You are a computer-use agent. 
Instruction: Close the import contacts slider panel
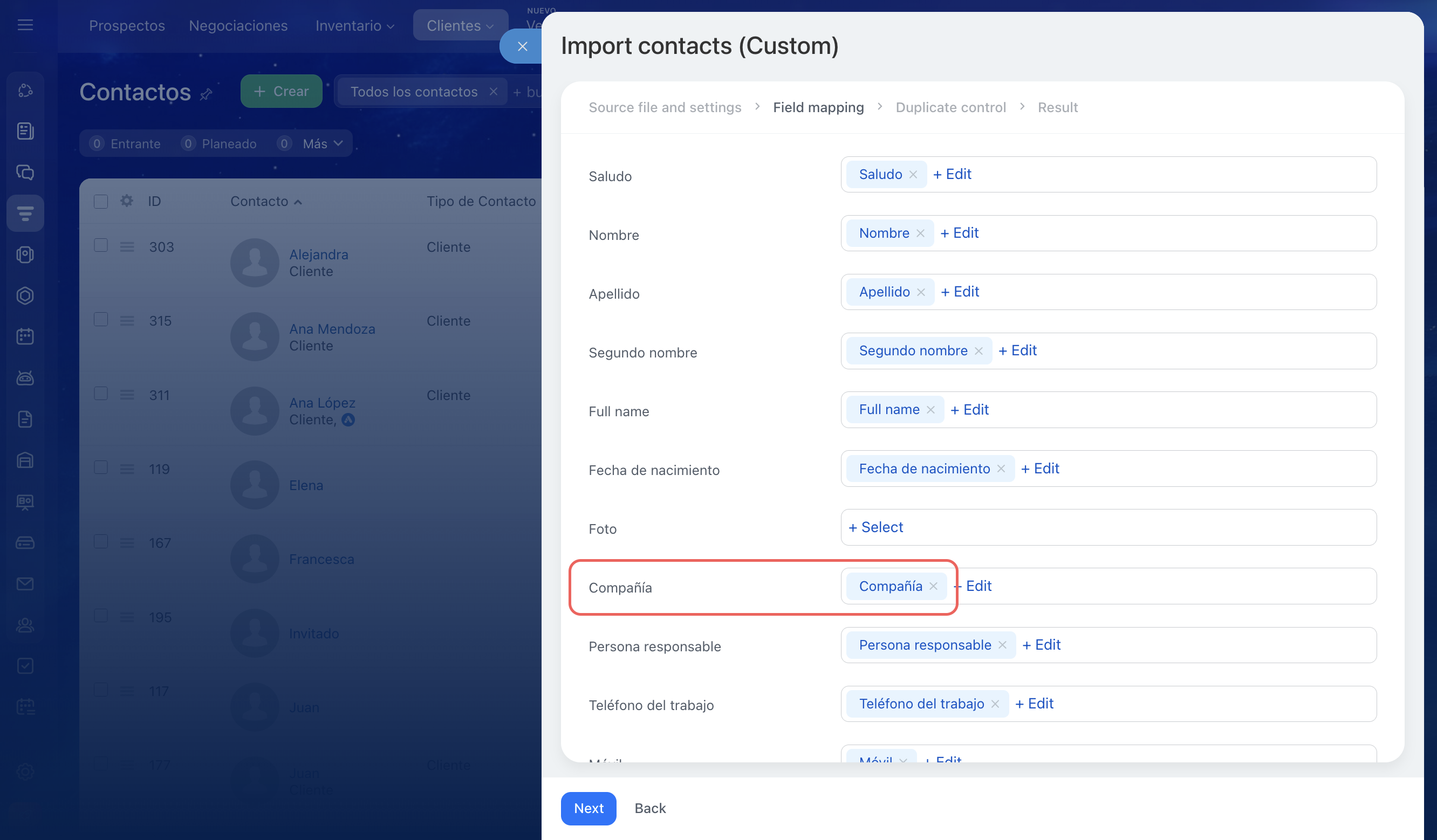pos(522,46)
